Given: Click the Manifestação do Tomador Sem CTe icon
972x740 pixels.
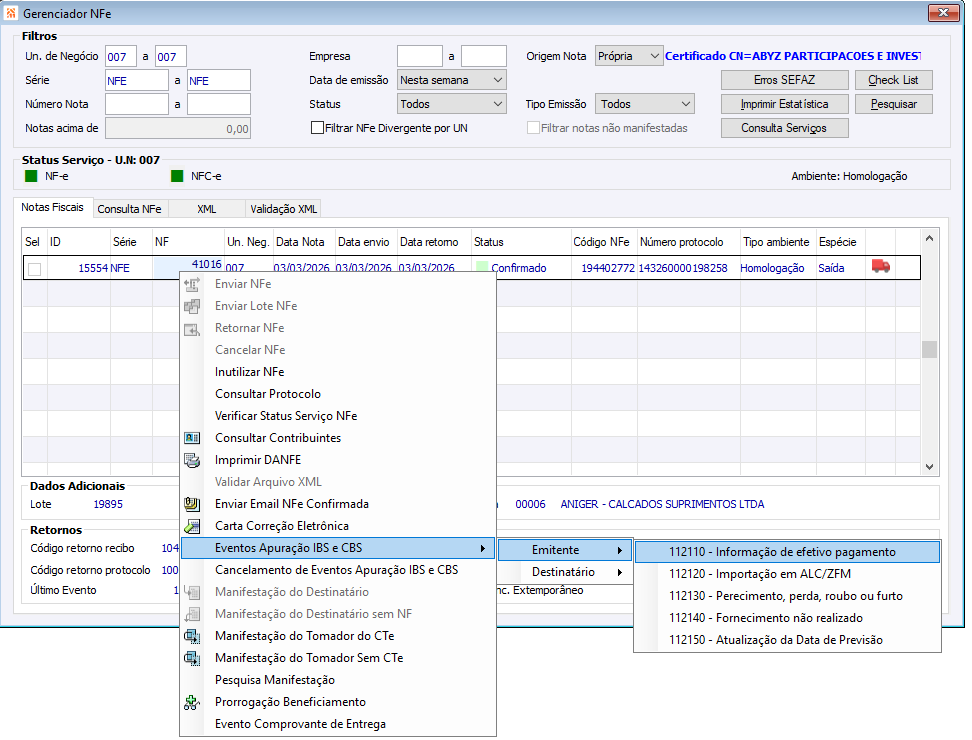Looking at the screenshot, I should (x=193, y=658).
